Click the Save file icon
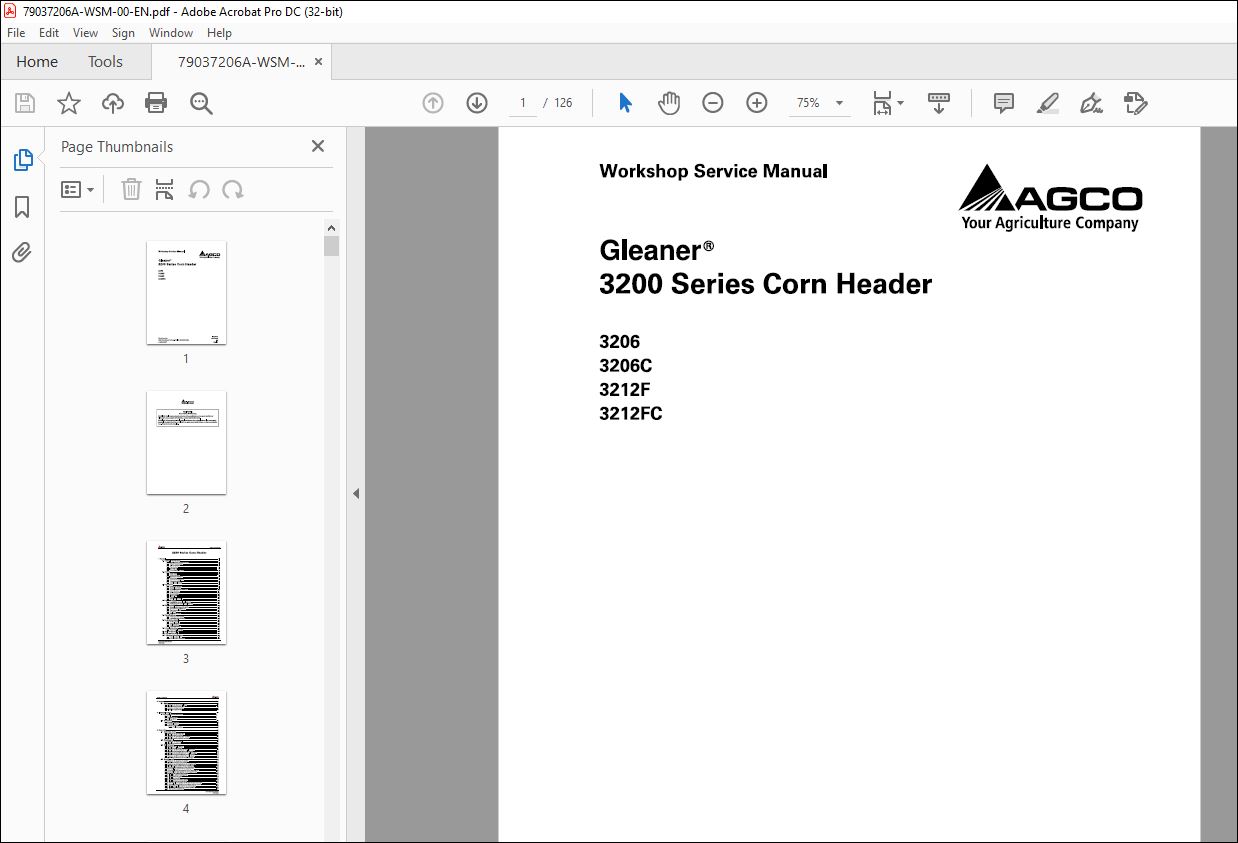This screenshot has height=843, width=1238. [25, 103]
